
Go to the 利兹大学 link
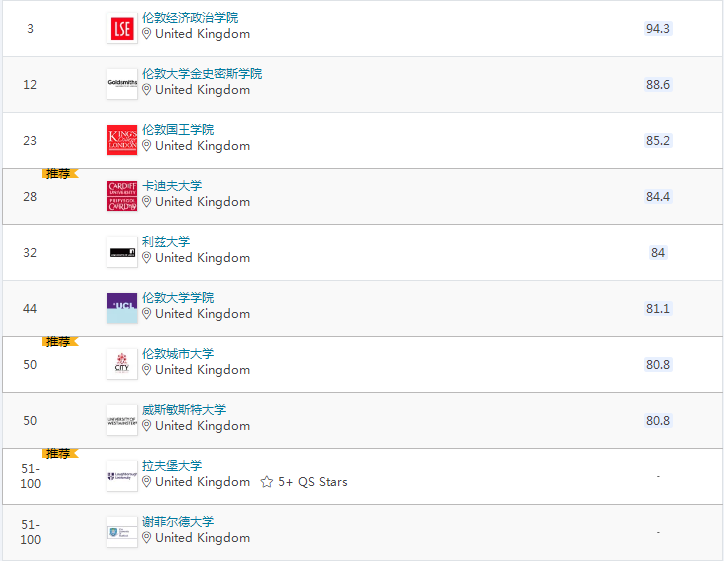tap(166, 242)
